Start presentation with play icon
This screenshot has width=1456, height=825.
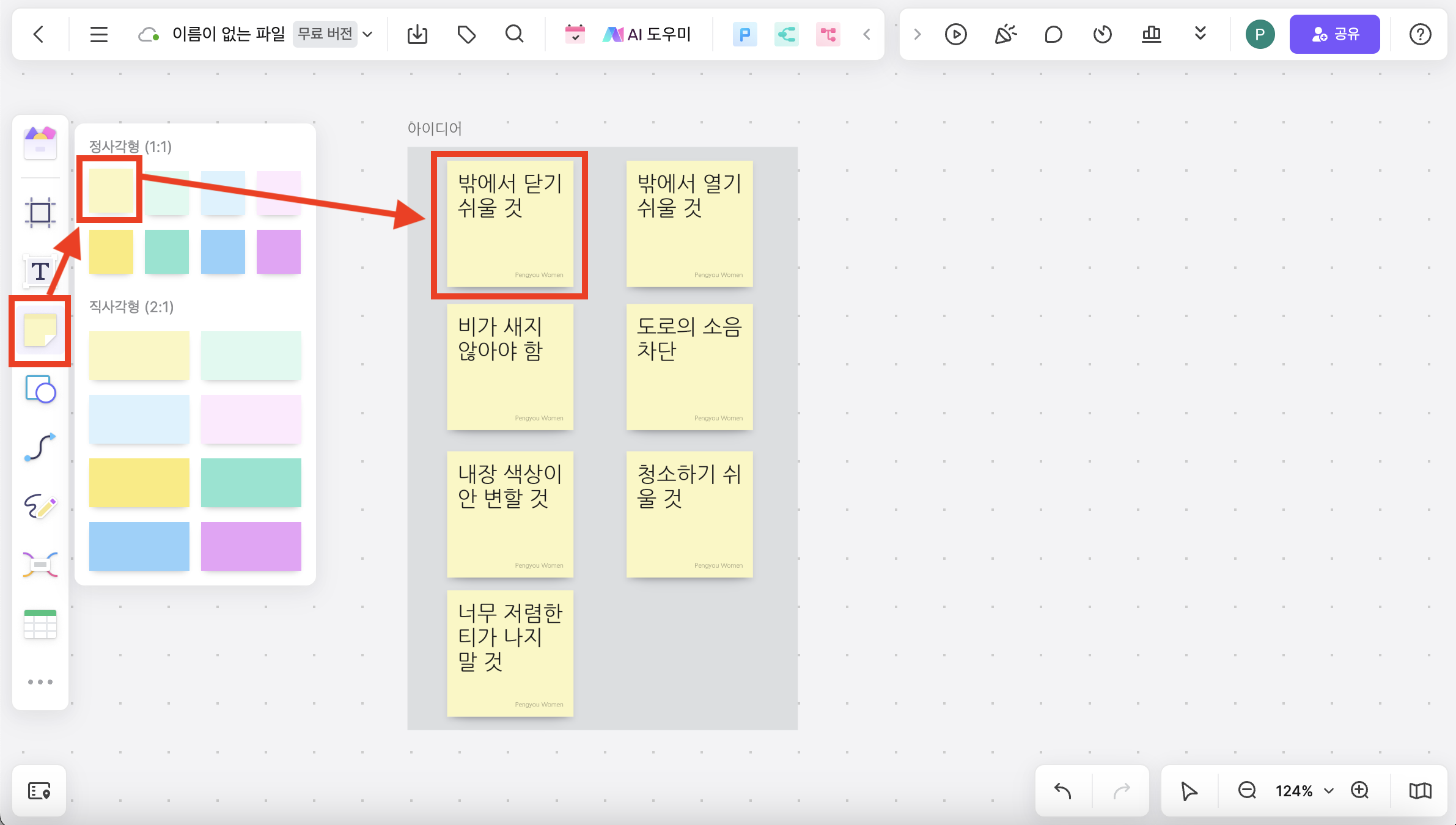click(955, 34)
